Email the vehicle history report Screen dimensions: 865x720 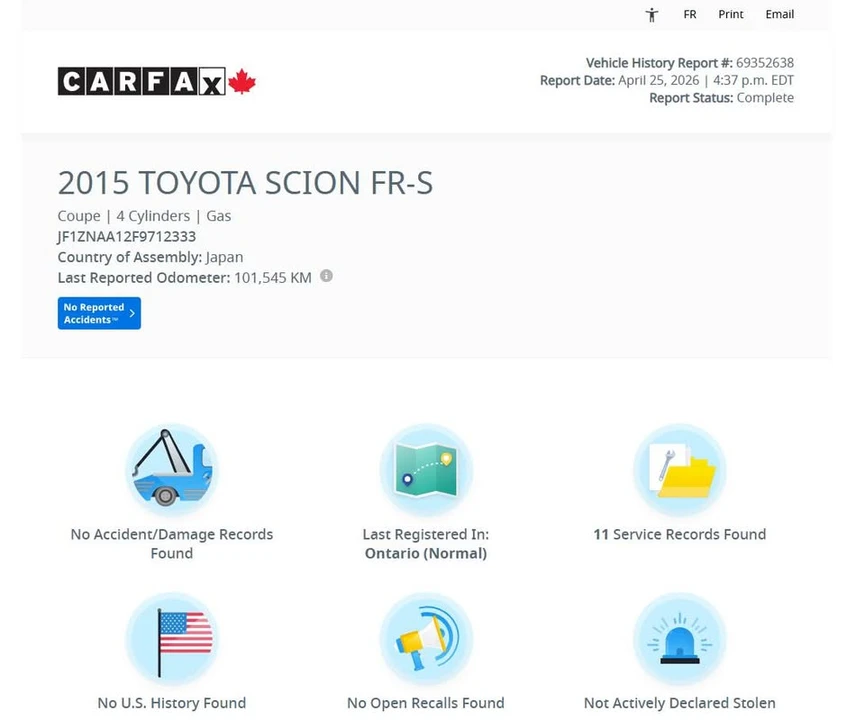[779, 14]
